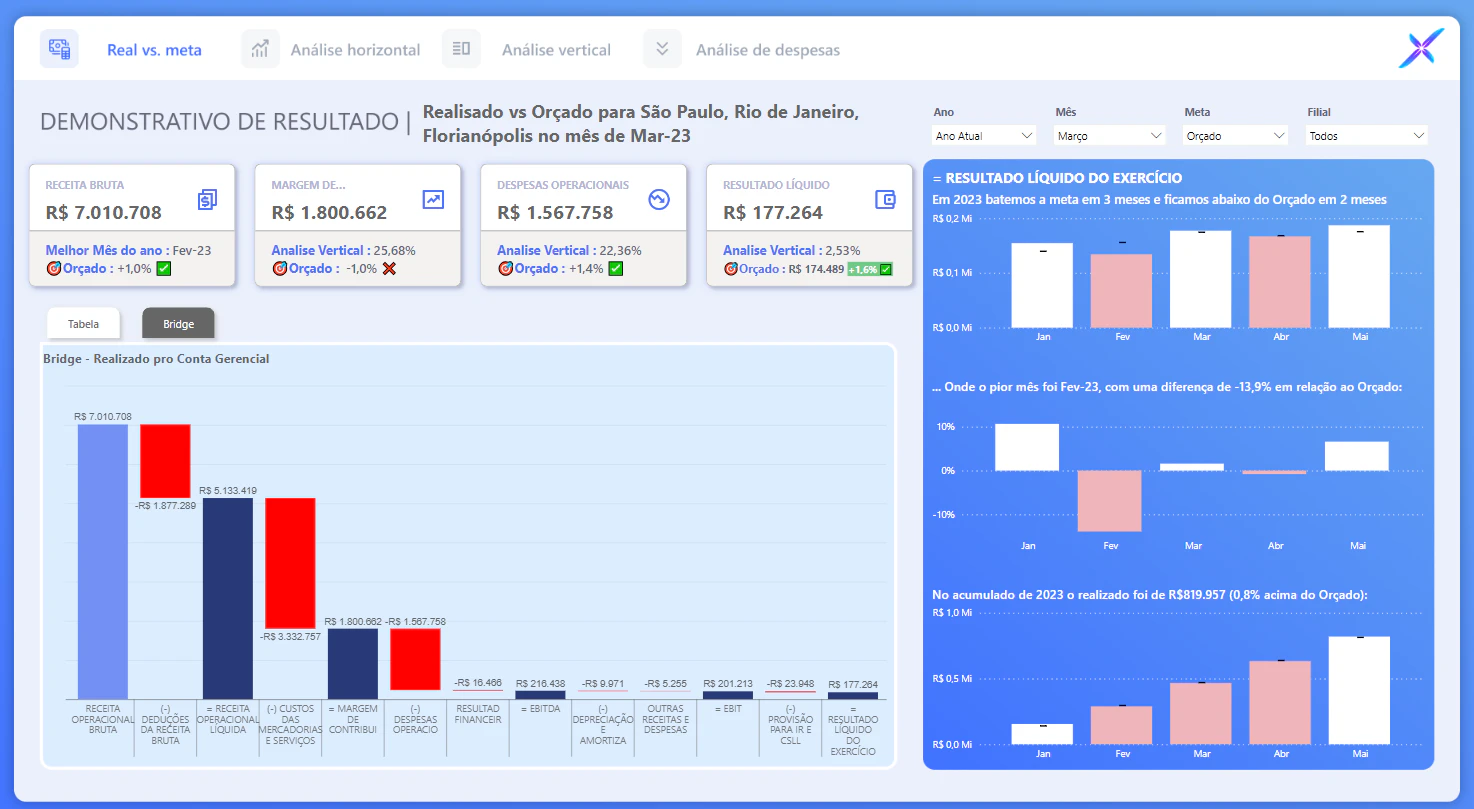Click the Fev bar in top result chart
1474x809 pixels.
point(1122,290)
